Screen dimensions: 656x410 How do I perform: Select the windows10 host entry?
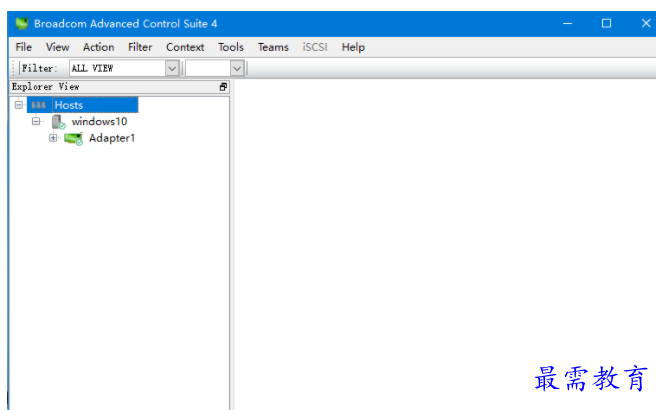click(x=100, y=121)
